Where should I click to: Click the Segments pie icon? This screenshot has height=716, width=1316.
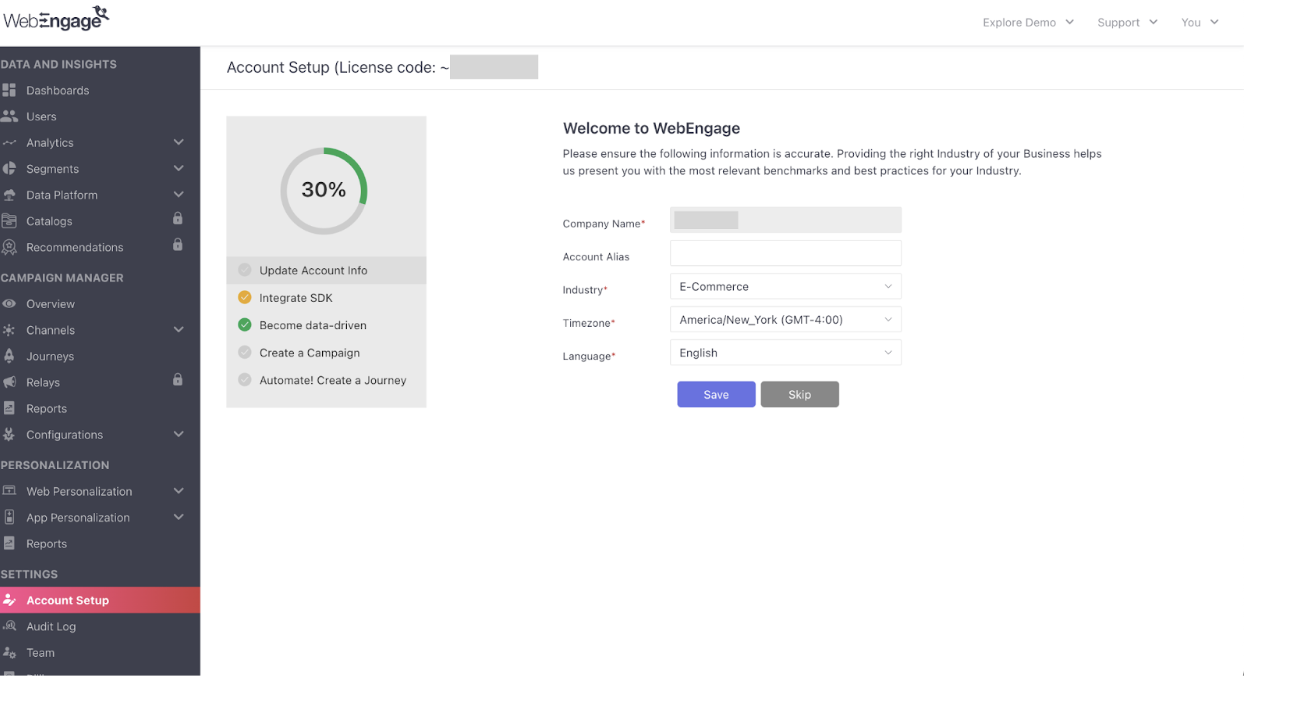pyautogui.click(x=9, y=169)
